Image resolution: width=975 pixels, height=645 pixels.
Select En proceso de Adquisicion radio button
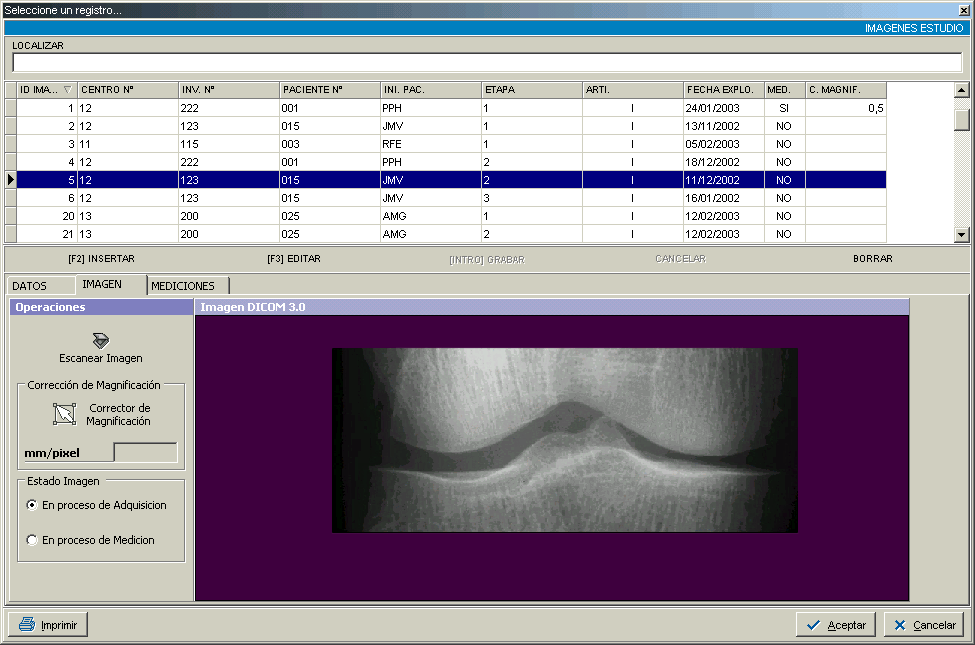33,505
